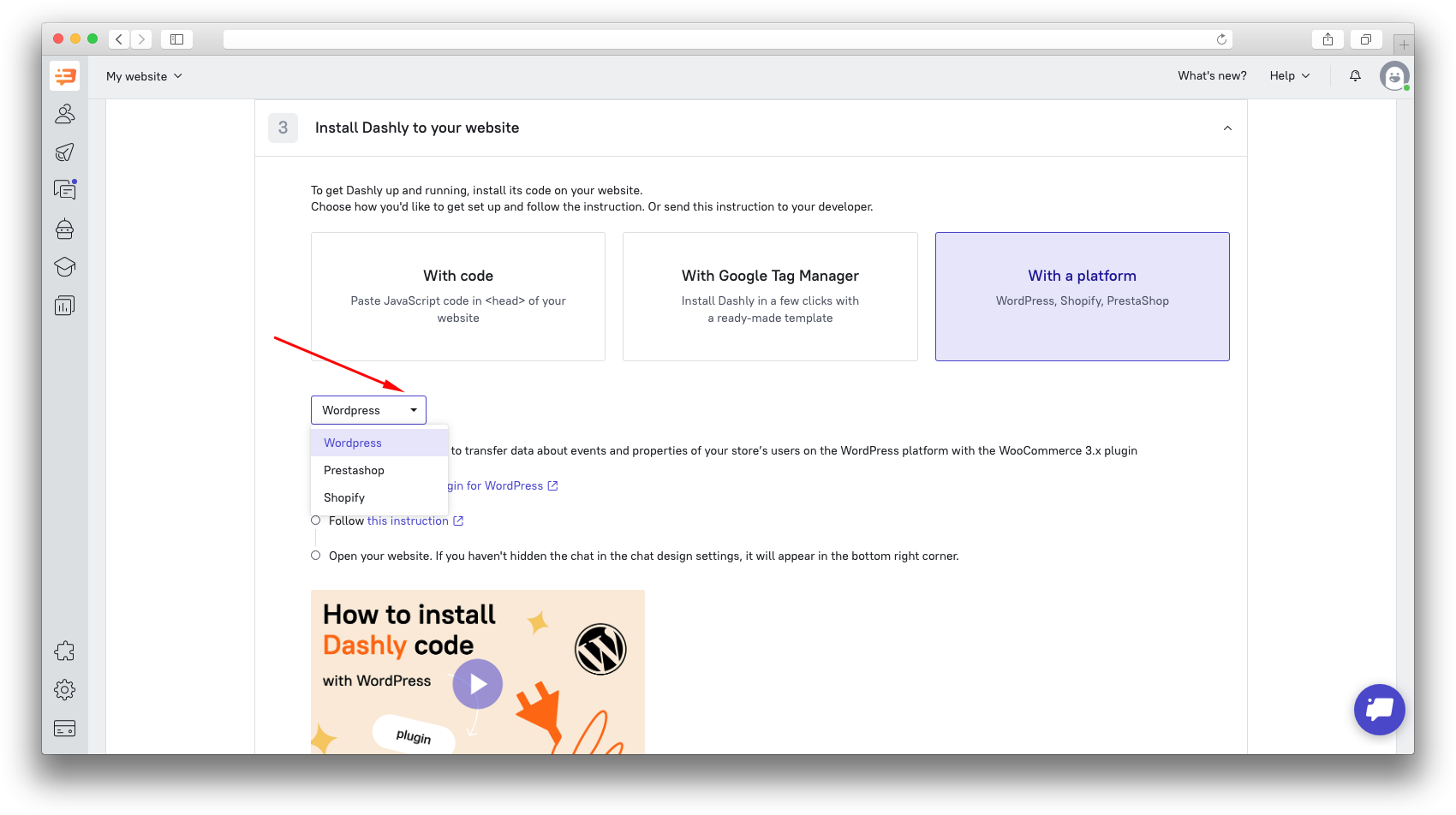Screen dimensions: 1456x815
Task: Open the graduation cap knowledge base icon
Action: [64, 267]
